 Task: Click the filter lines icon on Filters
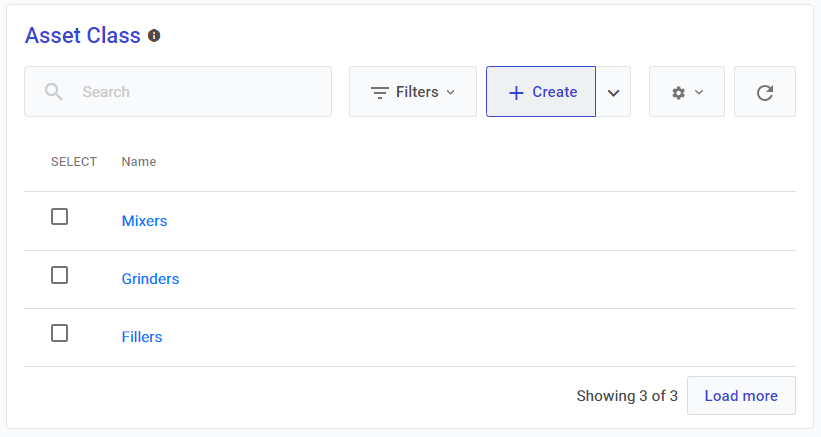point(380,92)
